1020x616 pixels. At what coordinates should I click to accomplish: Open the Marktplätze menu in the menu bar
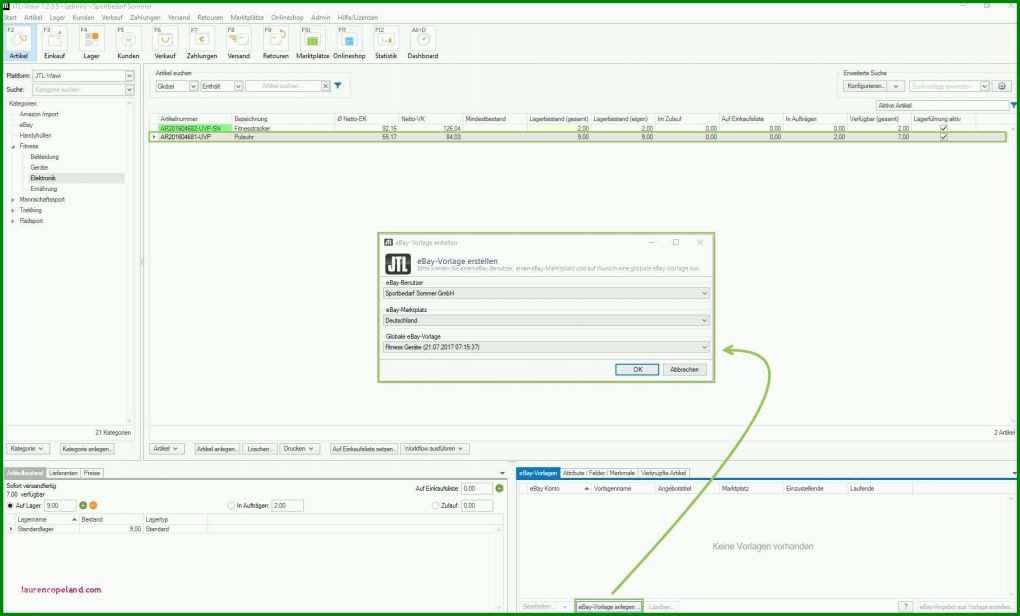click(247, 18)
